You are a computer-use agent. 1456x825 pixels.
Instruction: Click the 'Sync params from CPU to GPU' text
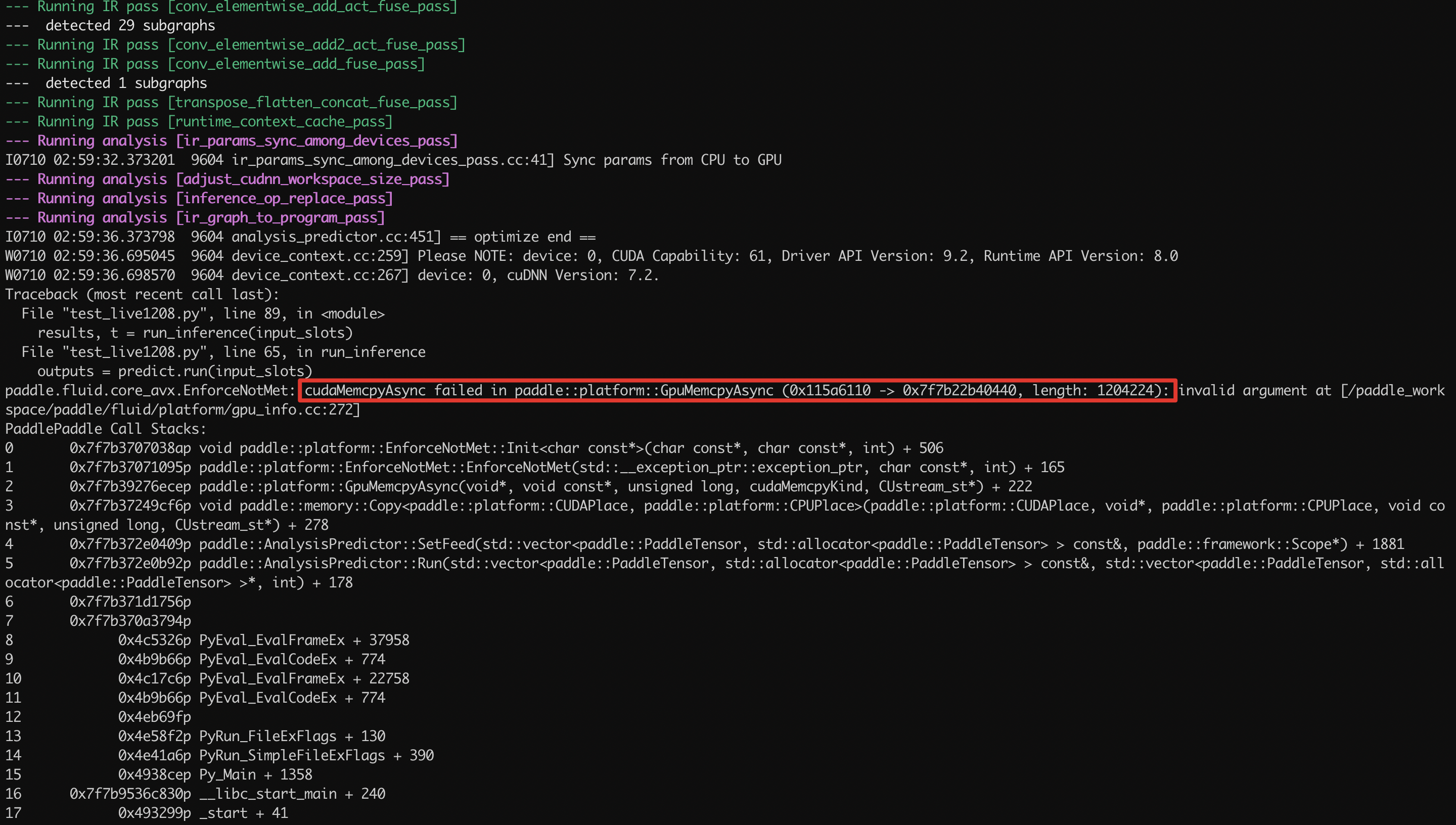(x=672, y=160)
